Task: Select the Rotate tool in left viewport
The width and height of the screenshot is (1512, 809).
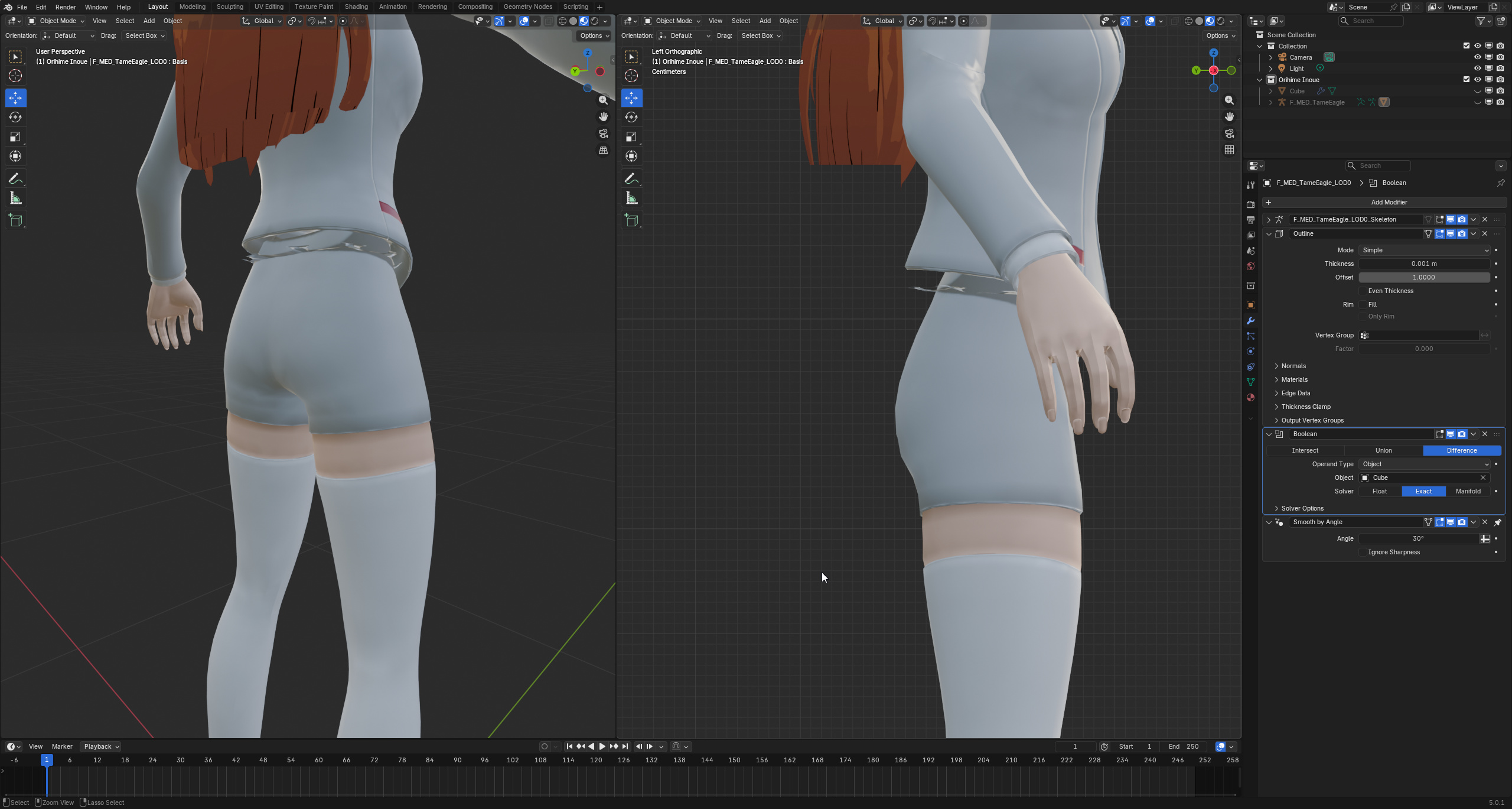Action: pos(16,117)
